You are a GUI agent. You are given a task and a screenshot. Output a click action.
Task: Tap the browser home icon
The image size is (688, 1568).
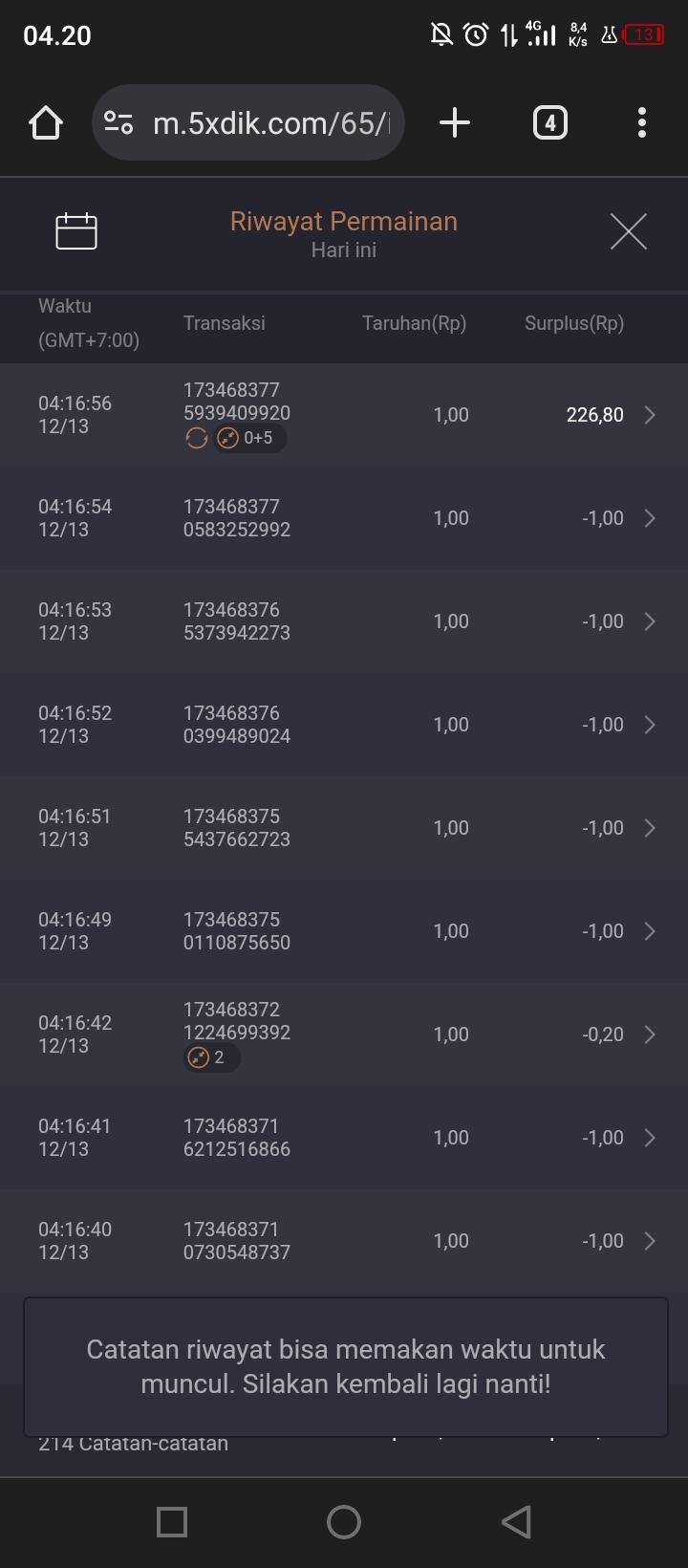[46, 123]
